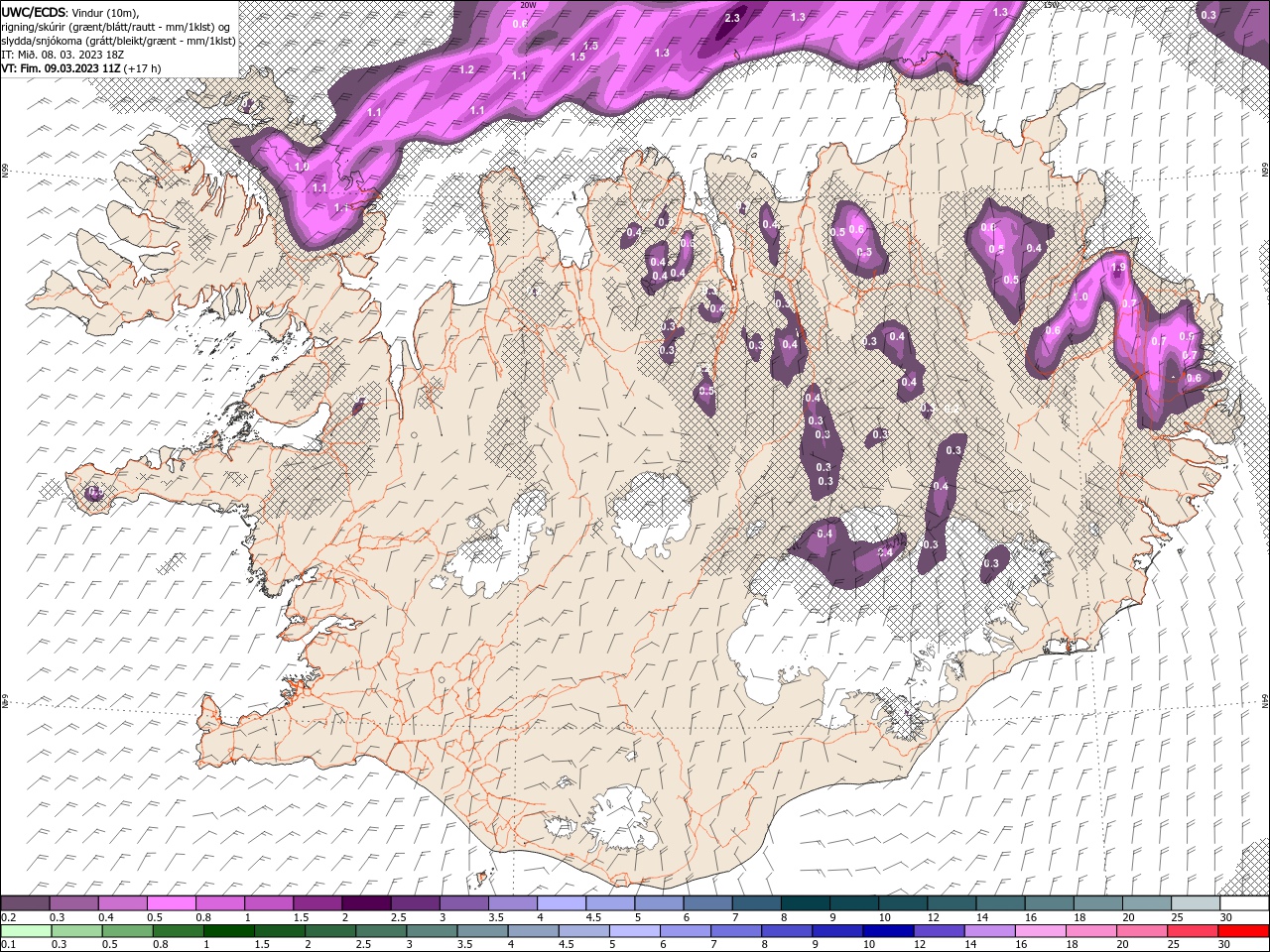Click the 1.2 value in the northwest snow band
Viewport: 1270px width, 952px height.
pyautogui.click(x=466, y=69)
